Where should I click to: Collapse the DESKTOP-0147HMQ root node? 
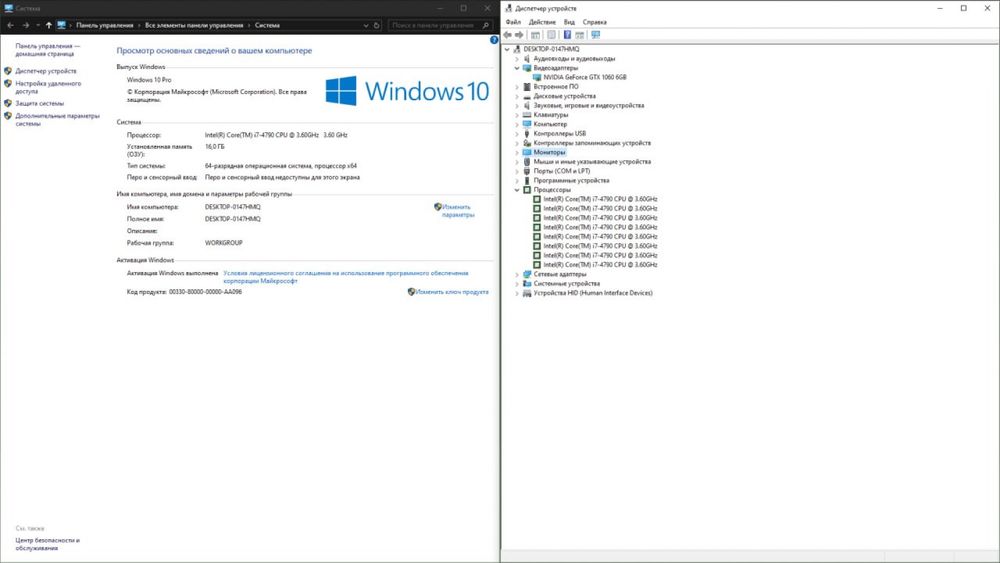[x=508, y=49]
